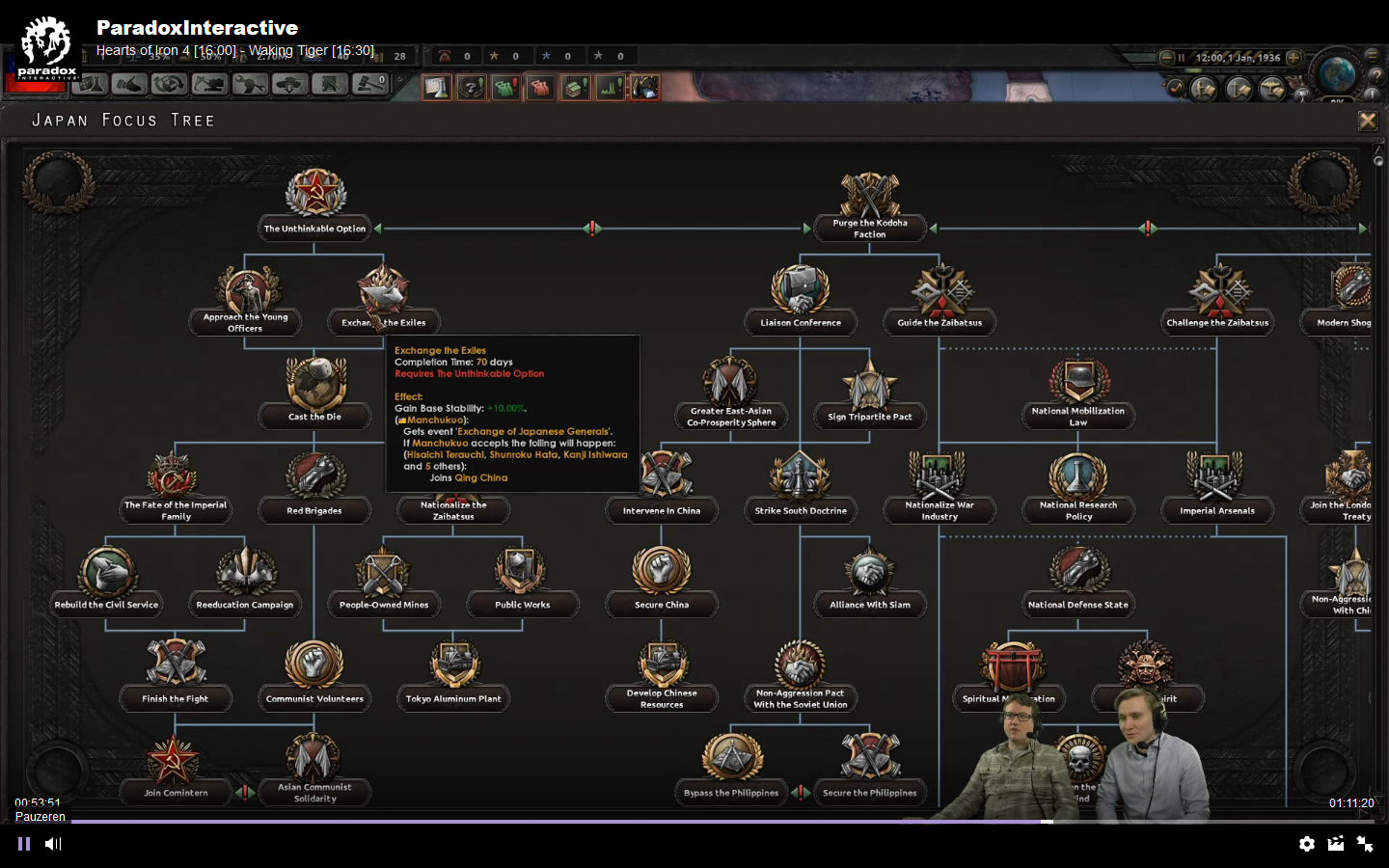This screenshot has height=868, width=1389.
Task: Click the Join Comintern focus star icon
Action: 175,760
